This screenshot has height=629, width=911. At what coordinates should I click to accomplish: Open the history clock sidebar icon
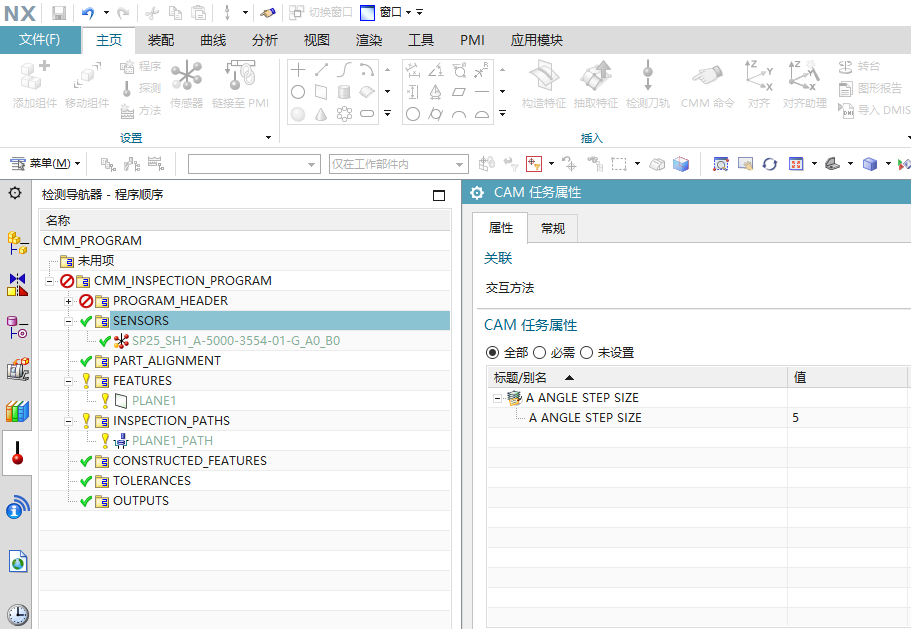(18, 614)
